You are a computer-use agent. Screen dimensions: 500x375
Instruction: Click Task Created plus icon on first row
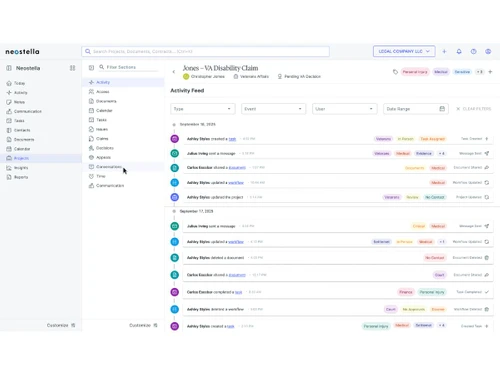(x=487, y=139)
